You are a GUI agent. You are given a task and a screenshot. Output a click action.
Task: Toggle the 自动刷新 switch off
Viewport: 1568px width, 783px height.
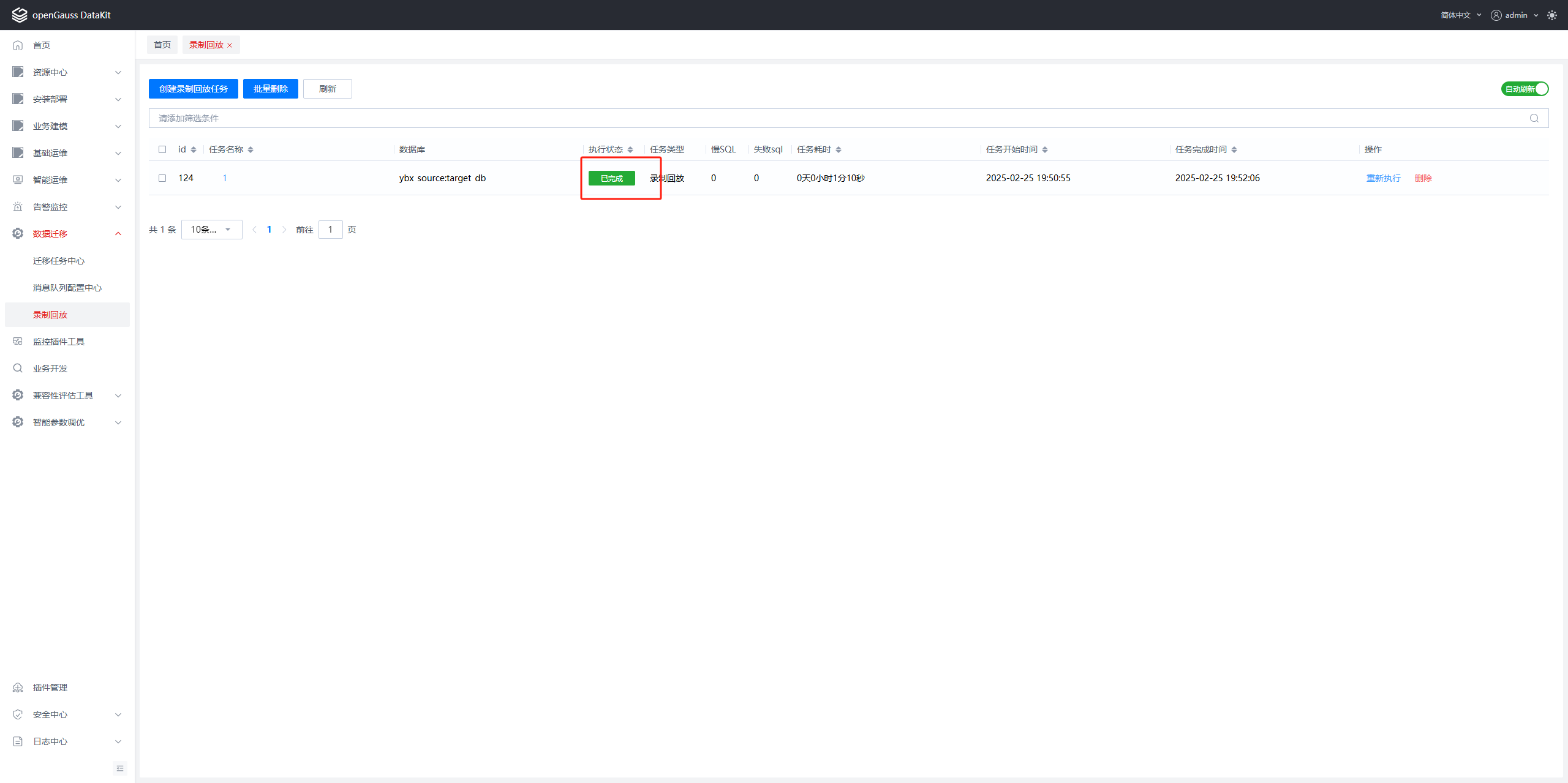click(x=1525, y=89)
